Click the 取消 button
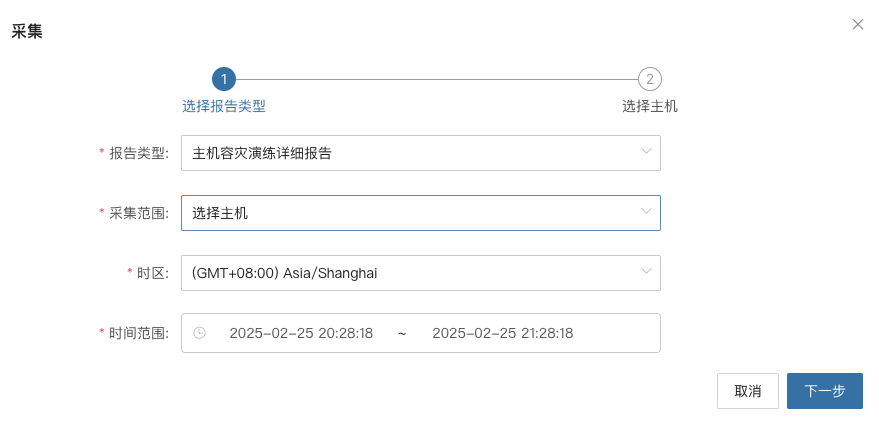Screen dimensions: 879x430 point(747,391)
